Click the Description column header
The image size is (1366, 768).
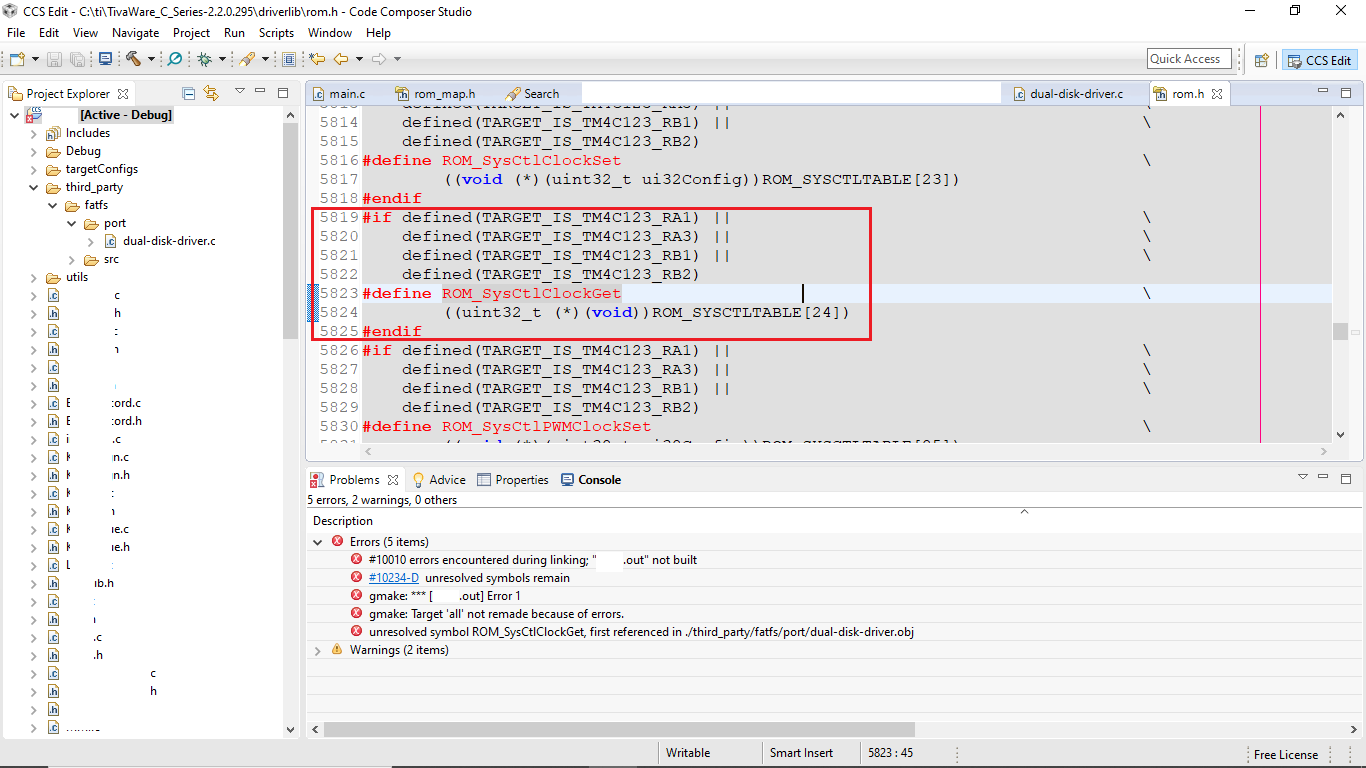click(343, 521)
